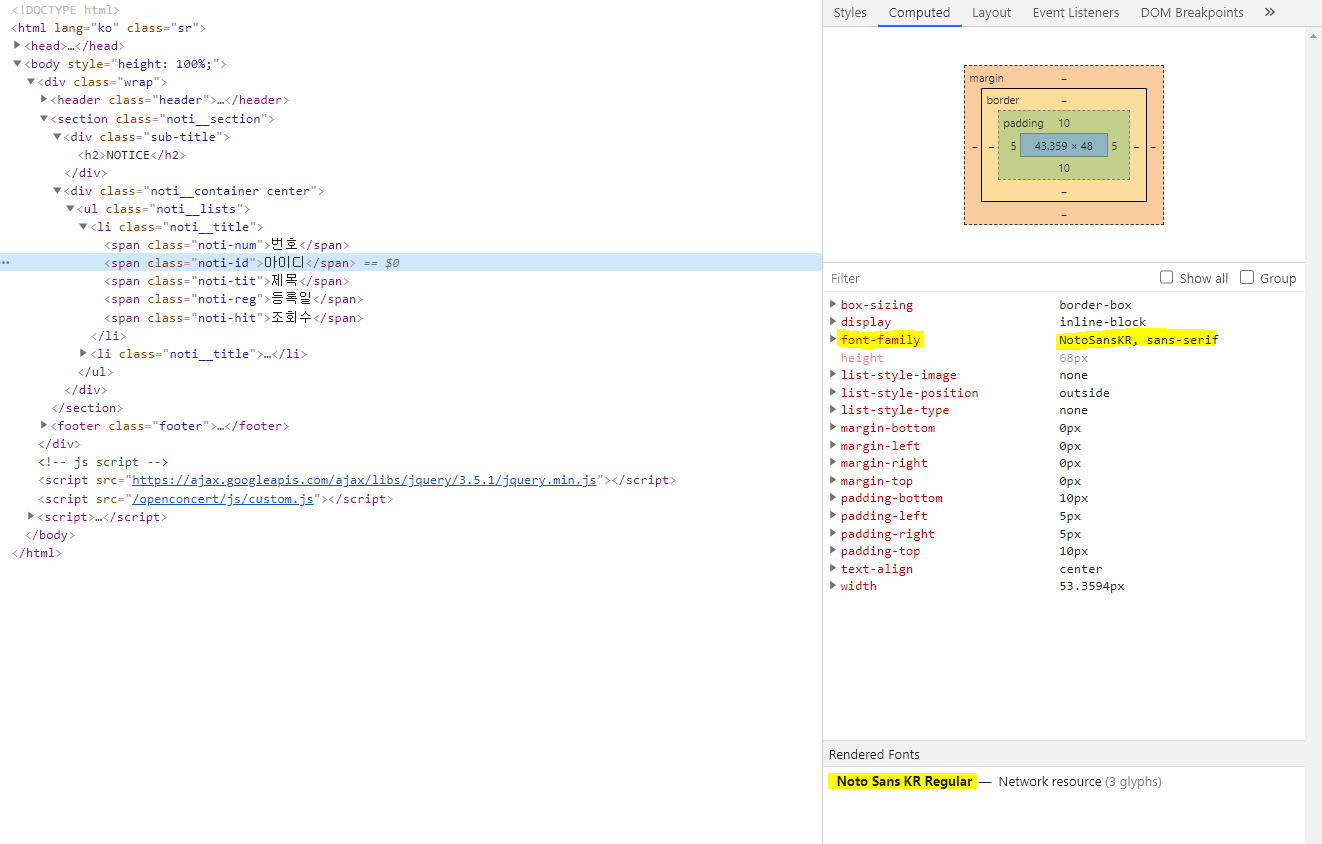Show more tabs via double-chevron icon

[1270, 13]
